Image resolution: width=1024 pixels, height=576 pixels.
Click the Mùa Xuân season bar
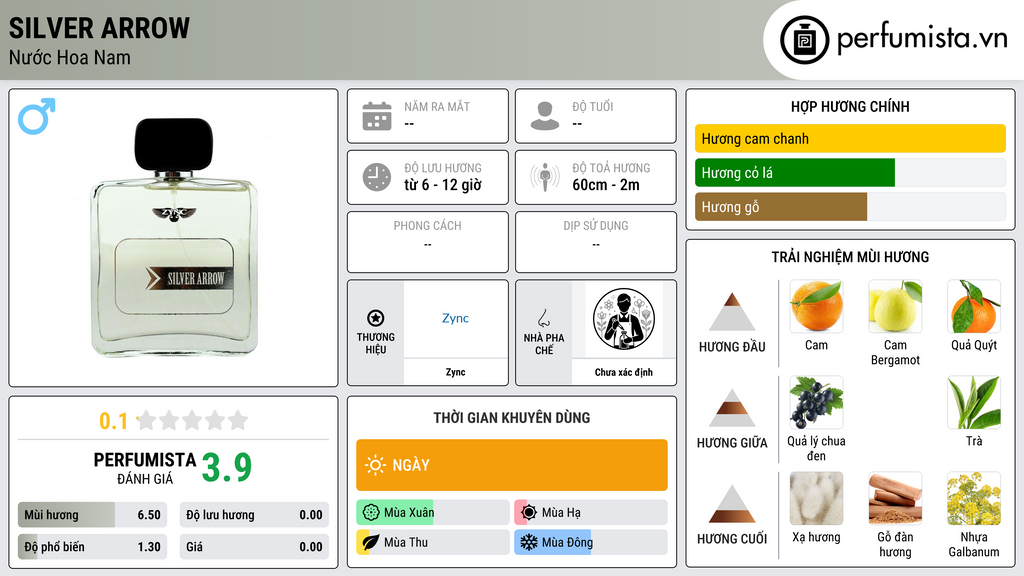[432, 512]
